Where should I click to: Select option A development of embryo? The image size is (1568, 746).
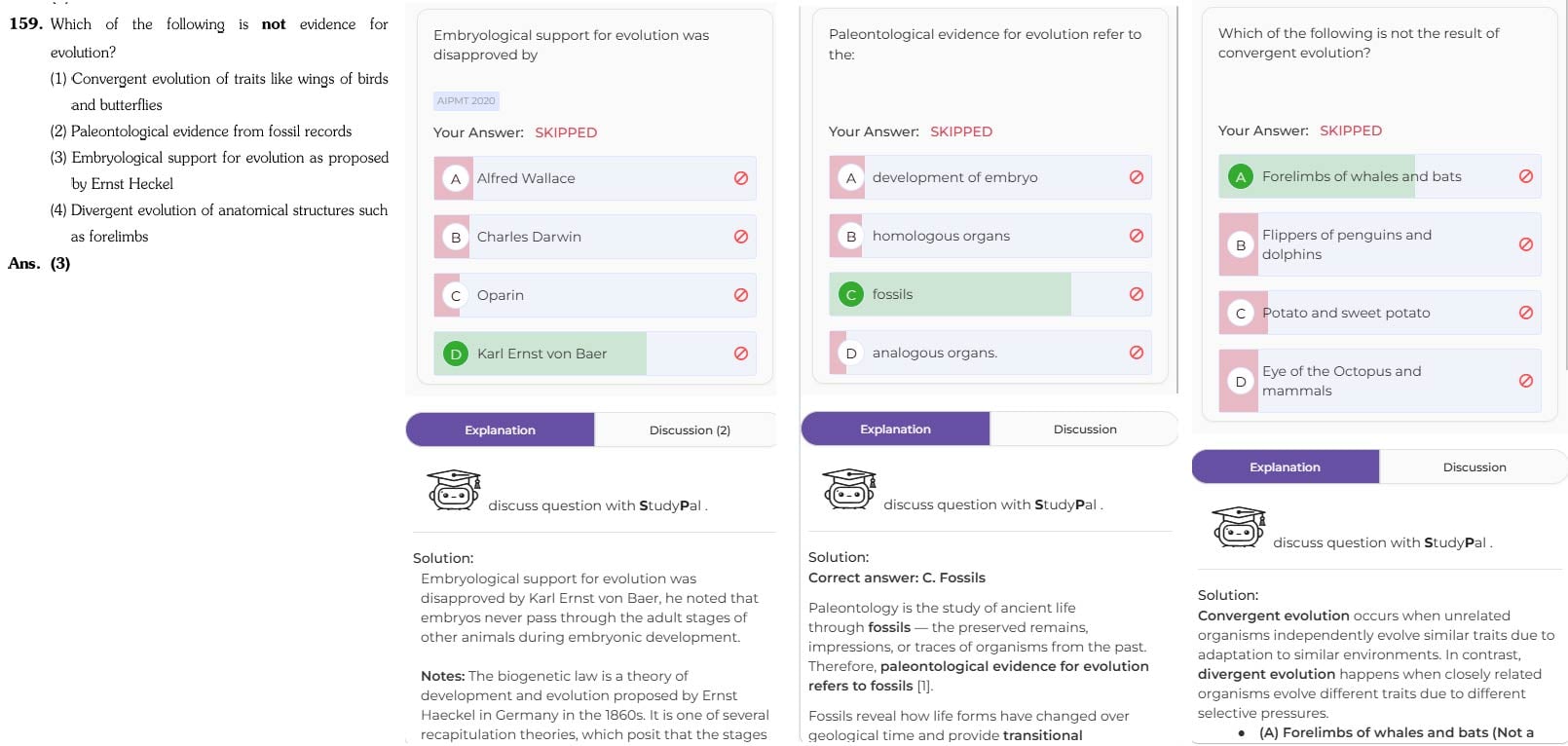[990, 177]
